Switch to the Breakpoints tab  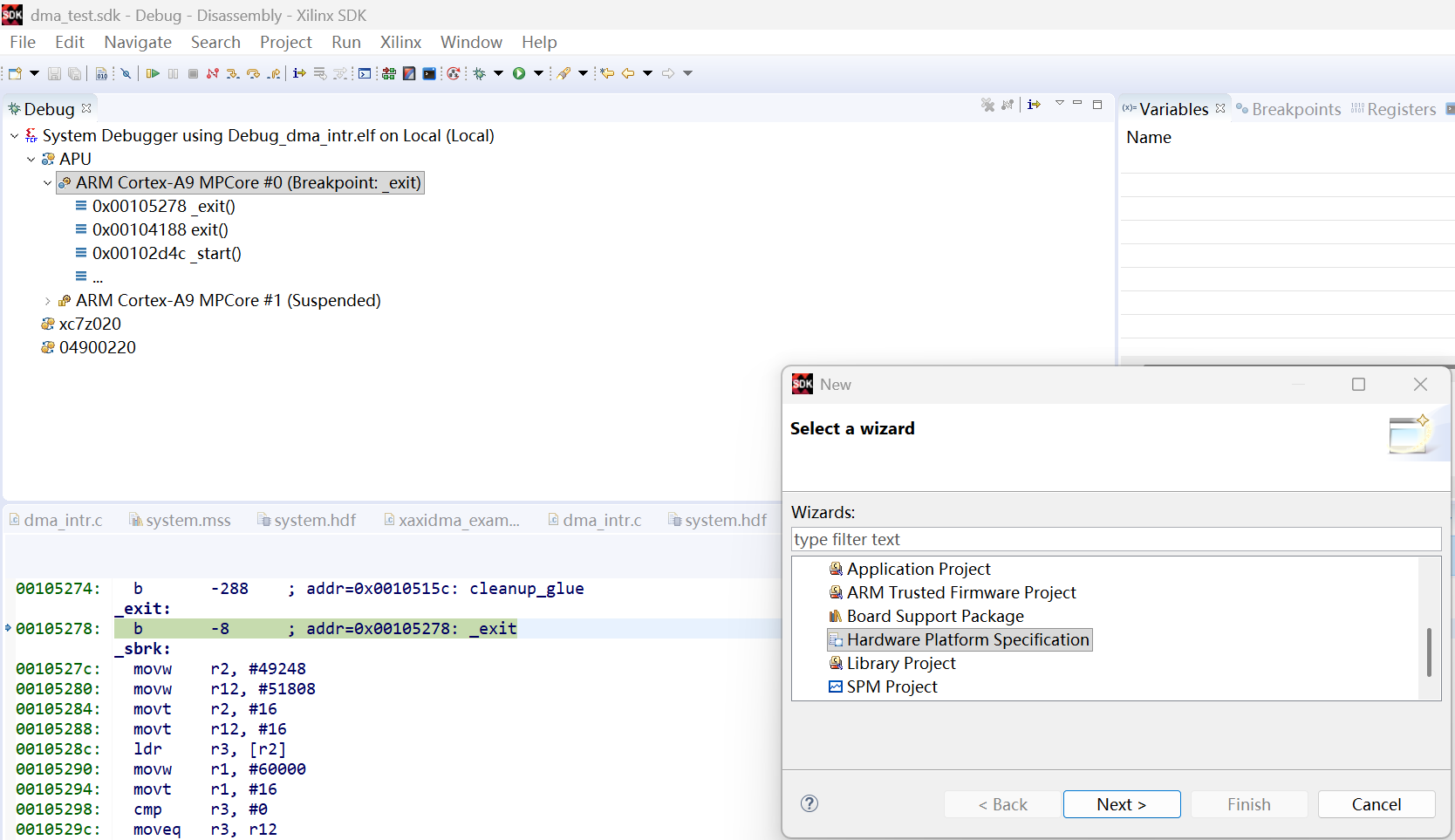point(1288,109)
